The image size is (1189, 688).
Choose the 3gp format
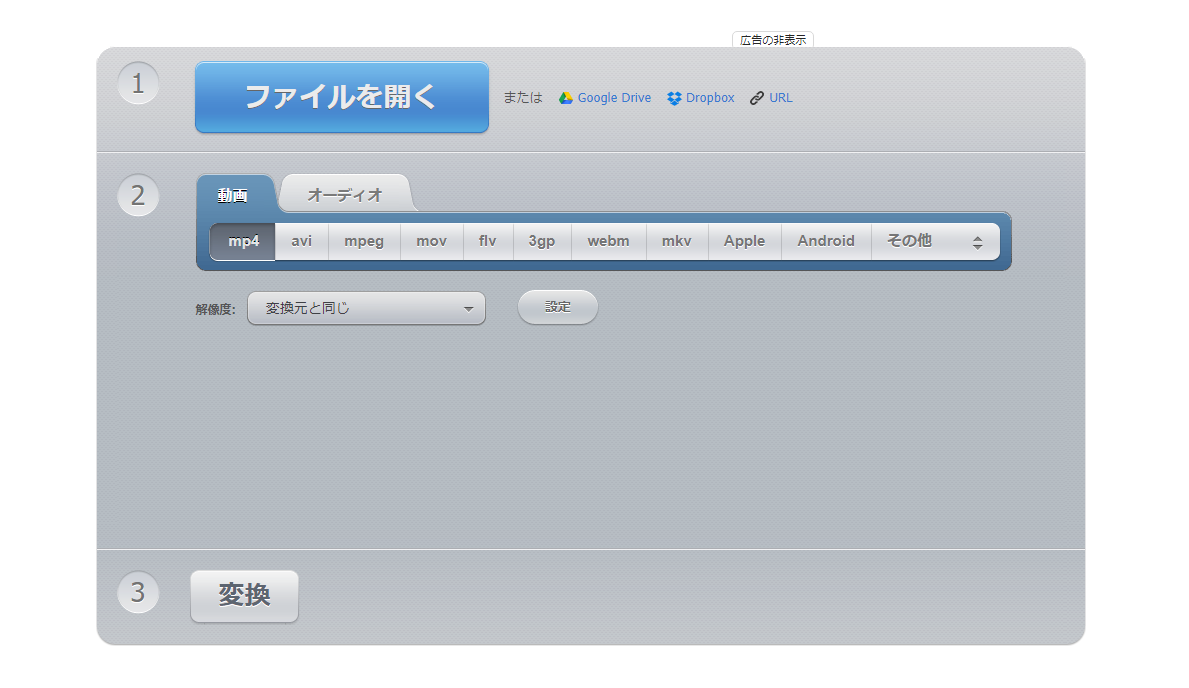click(x=541, y=241)
